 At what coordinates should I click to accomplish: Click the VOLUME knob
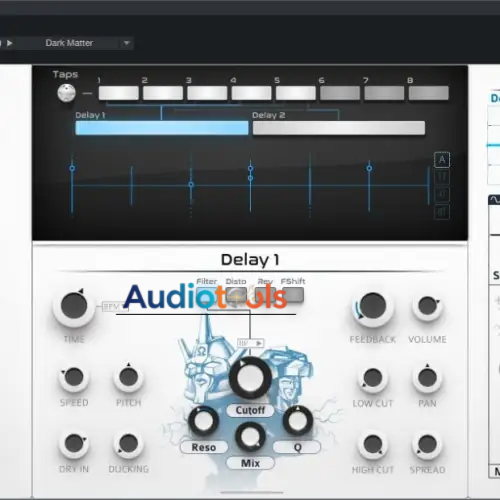(427, 306)
